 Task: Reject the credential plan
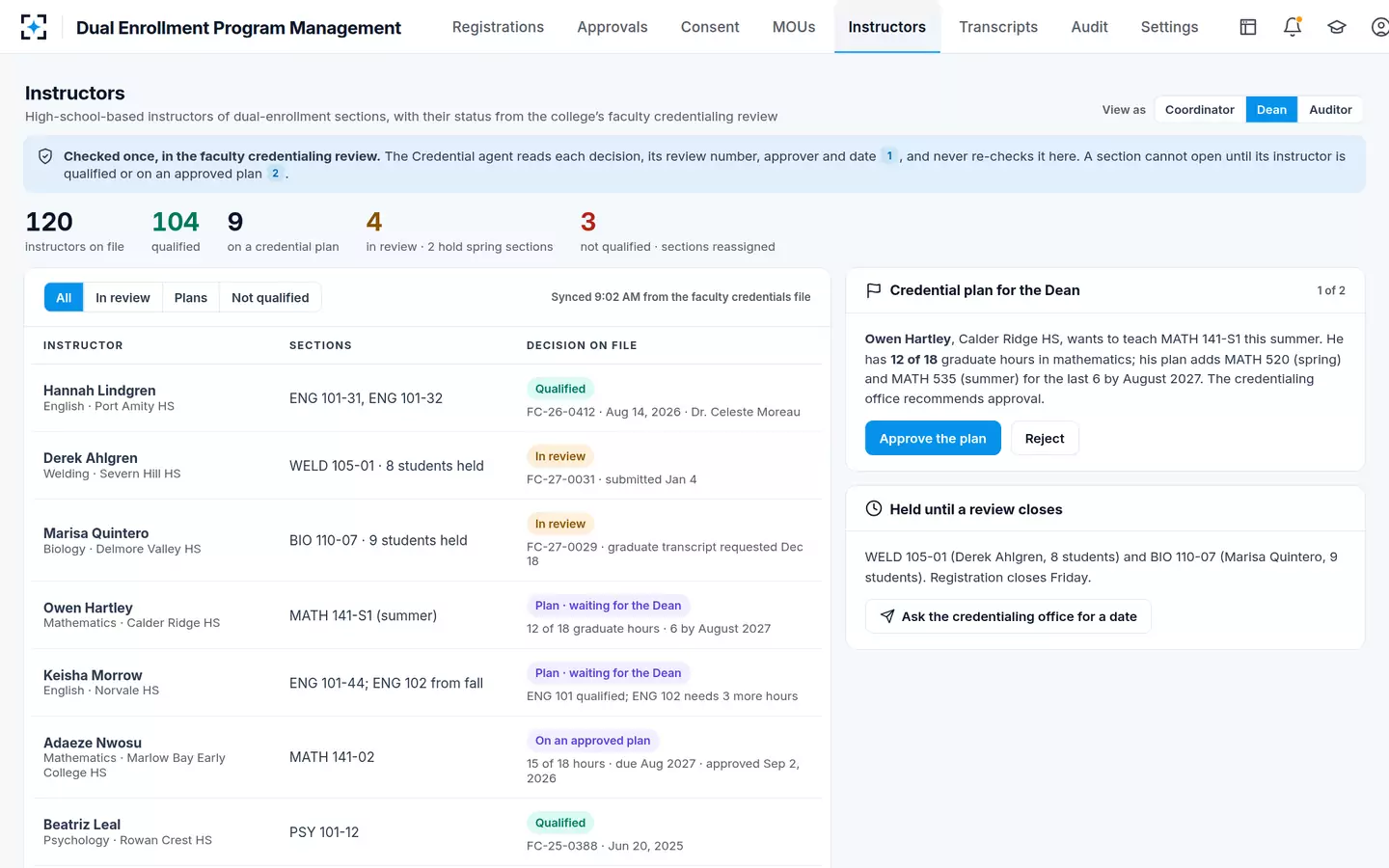tap(1045, 438)
